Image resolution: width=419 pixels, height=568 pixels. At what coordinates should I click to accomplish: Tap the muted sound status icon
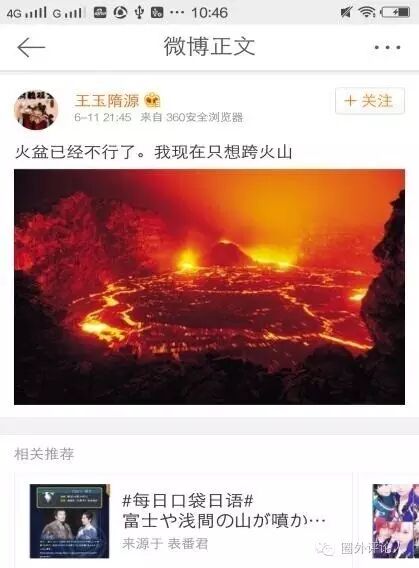pyautogui.click(x=346, y=12)
